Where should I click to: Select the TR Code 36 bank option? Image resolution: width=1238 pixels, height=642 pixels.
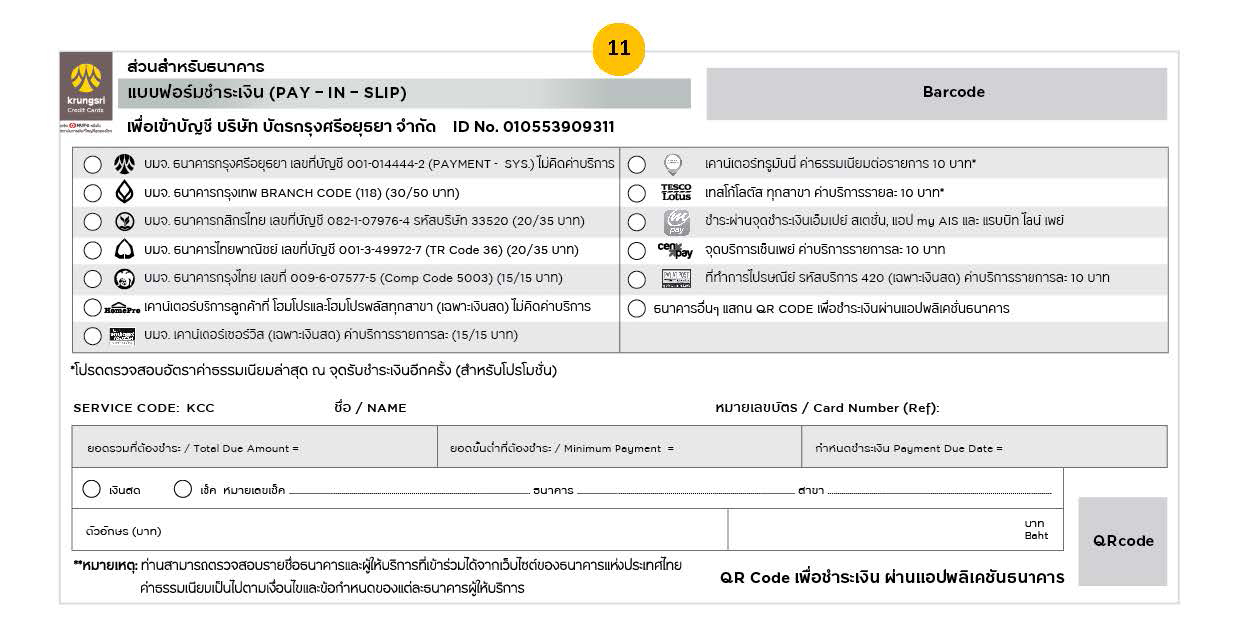(92, 250)
